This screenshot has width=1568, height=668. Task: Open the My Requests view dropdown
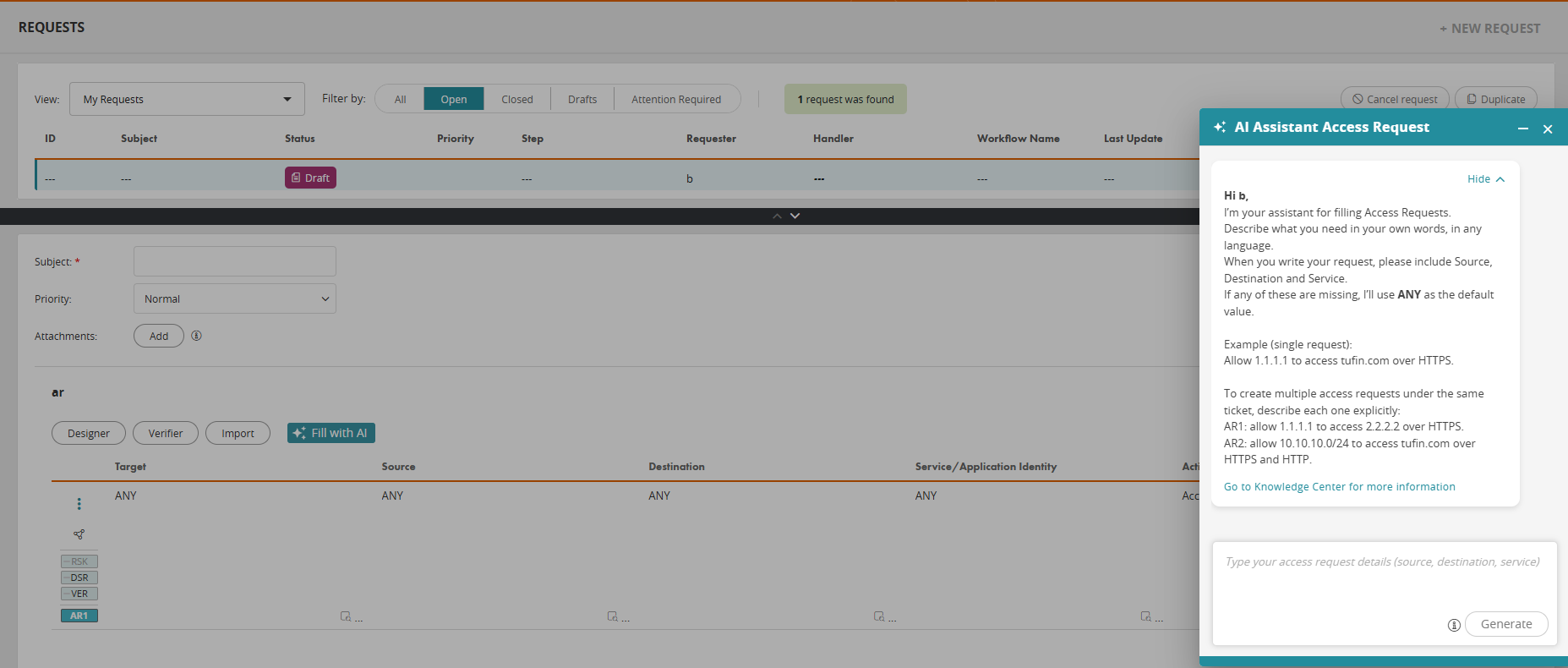(187, 99)
